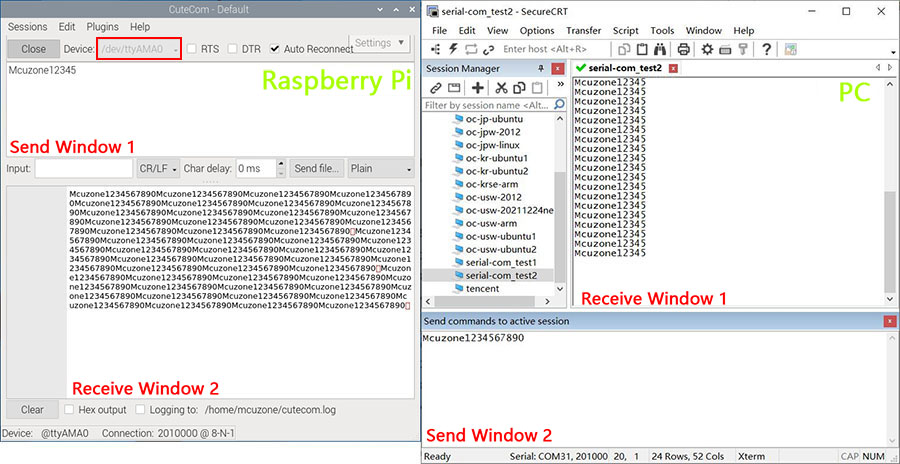
Task: Open the SecureCRT Tools menu
Action: click(662, 30)
